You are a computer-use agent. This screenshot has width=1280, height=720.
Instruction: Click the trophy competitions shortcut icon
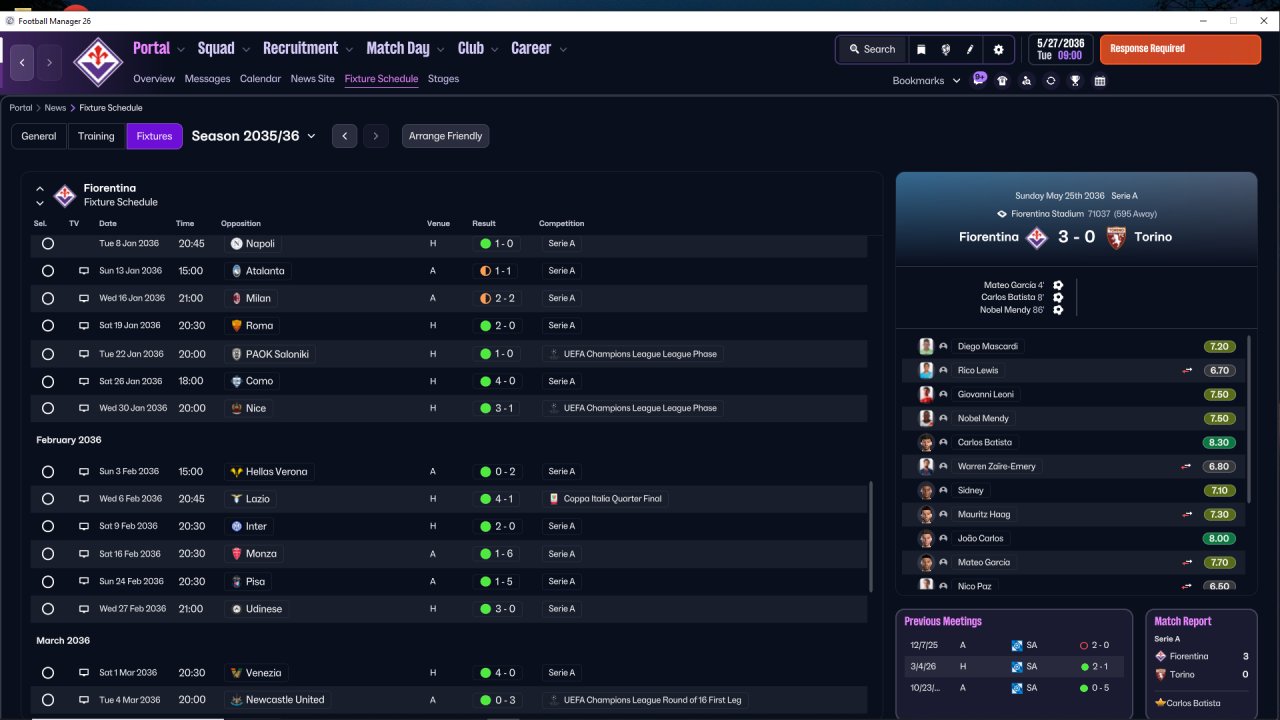1075,81
